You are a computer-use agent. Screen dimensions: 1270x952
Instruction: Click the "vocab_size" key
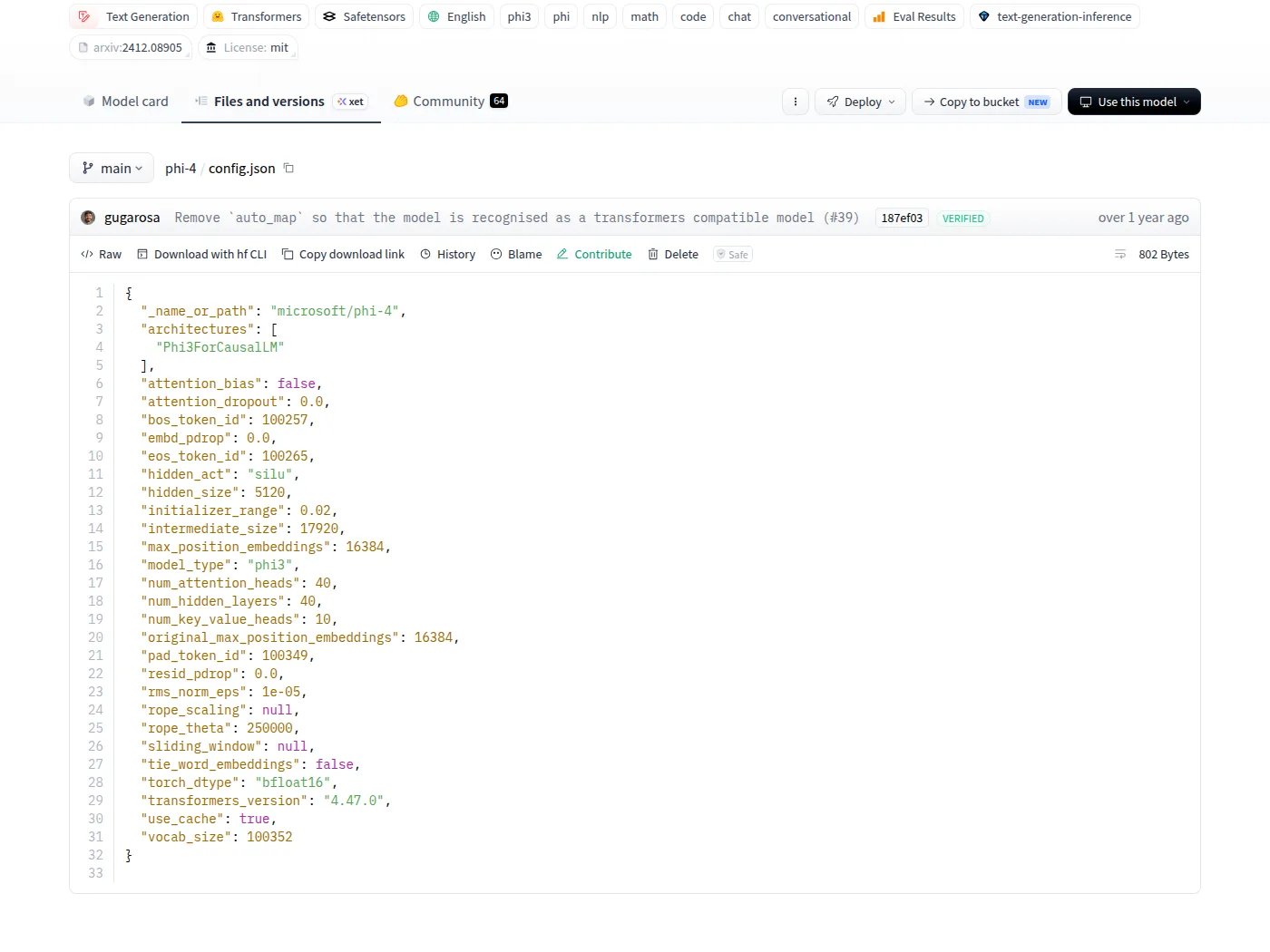(x=186, y=837)
